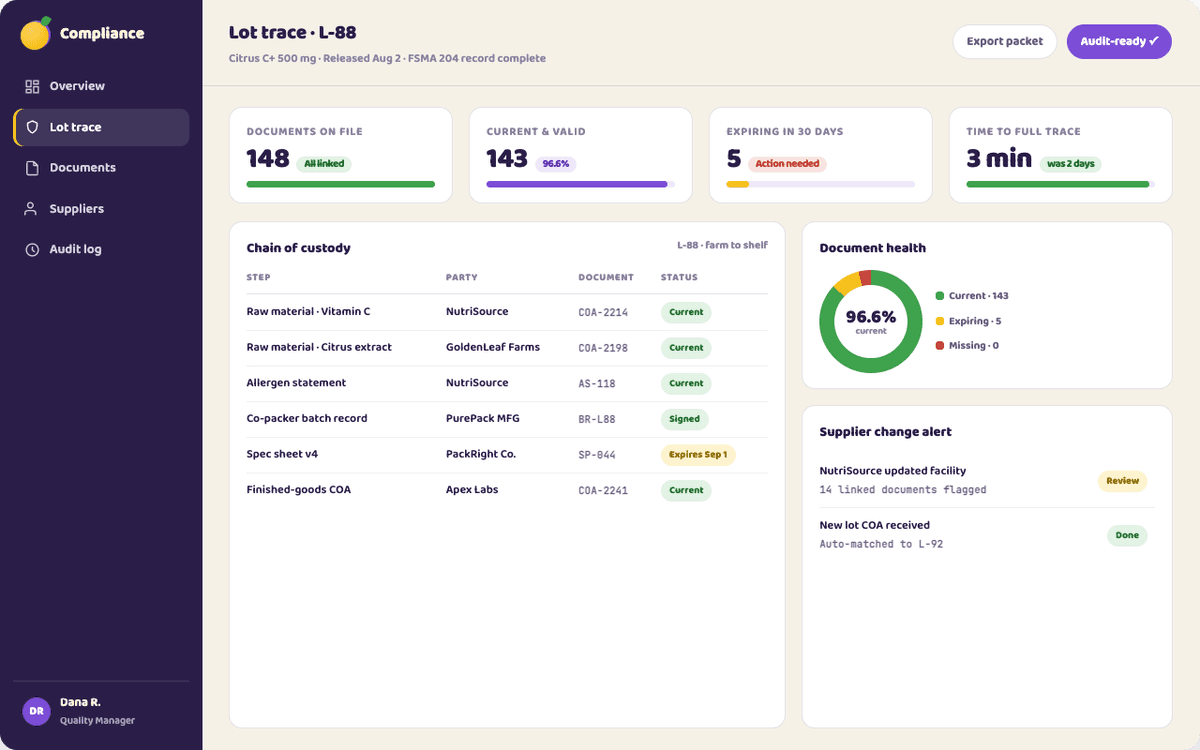This screenshot has width=1200, height=750.
Task: Click the Overview grid icon
Action: [32, 86]
